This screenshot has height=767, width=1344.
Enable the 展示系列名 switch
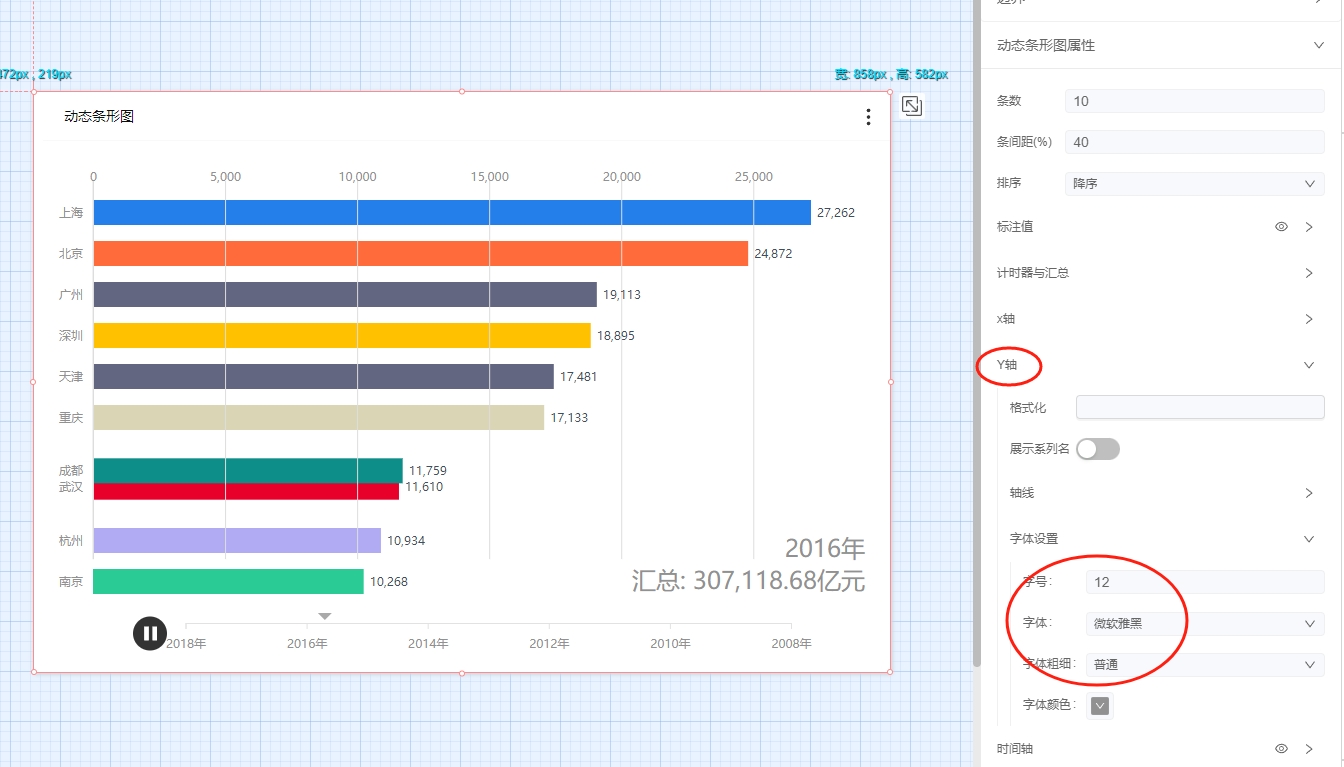[x=1098, y=449]
